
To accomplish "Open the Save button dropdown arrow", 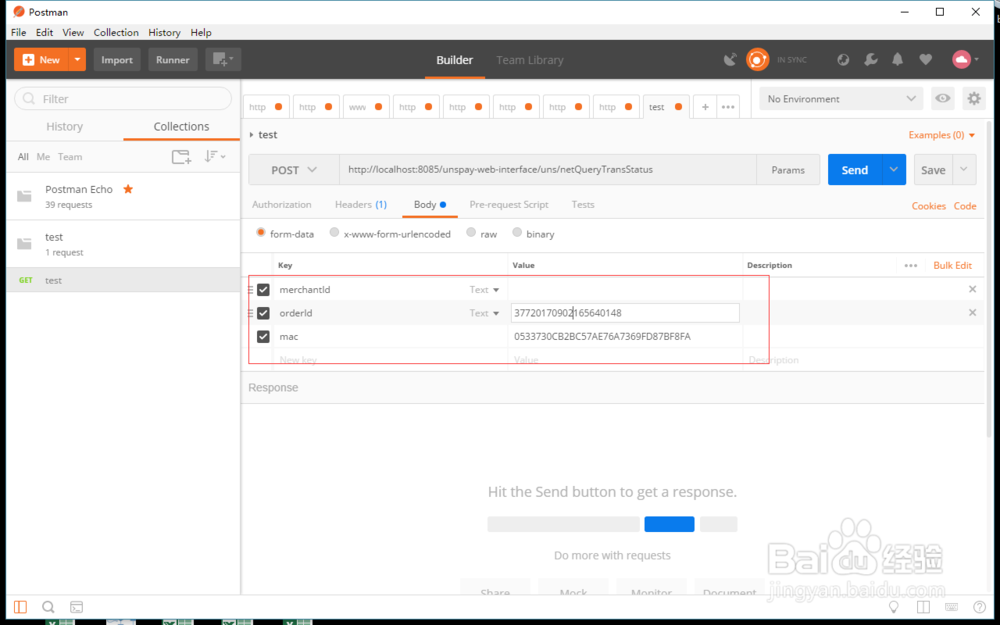I will click(964, 170).
